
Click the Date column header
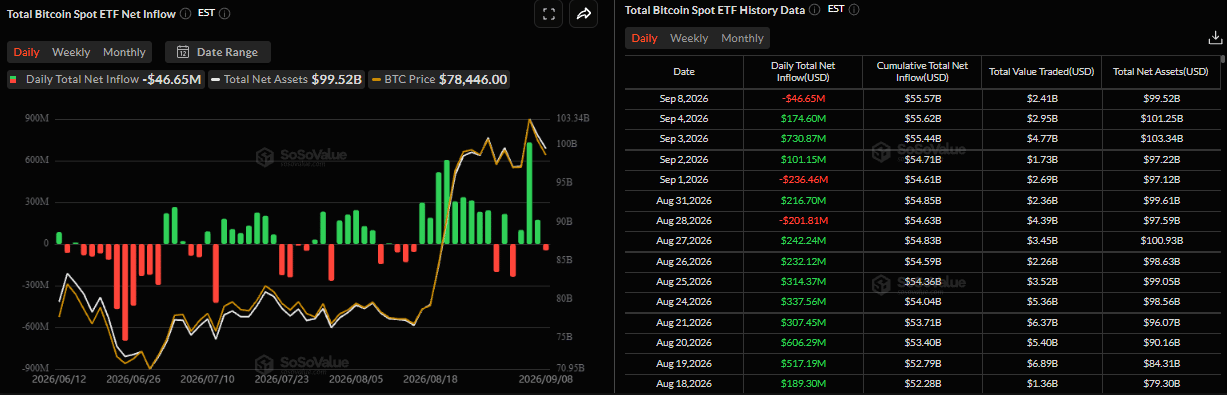point(684,72)
